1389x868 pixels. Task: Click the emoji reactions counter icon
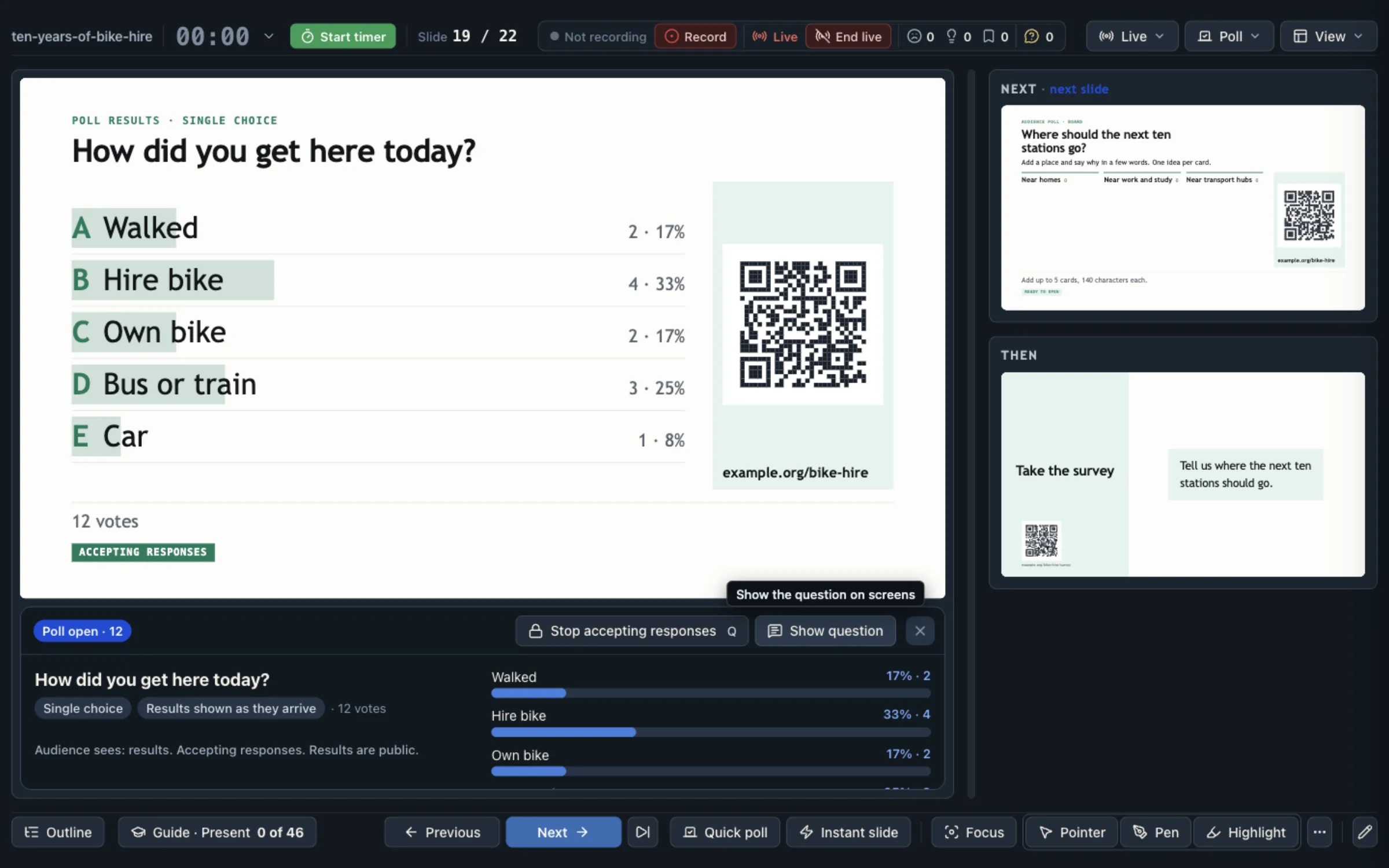(914, 36)
